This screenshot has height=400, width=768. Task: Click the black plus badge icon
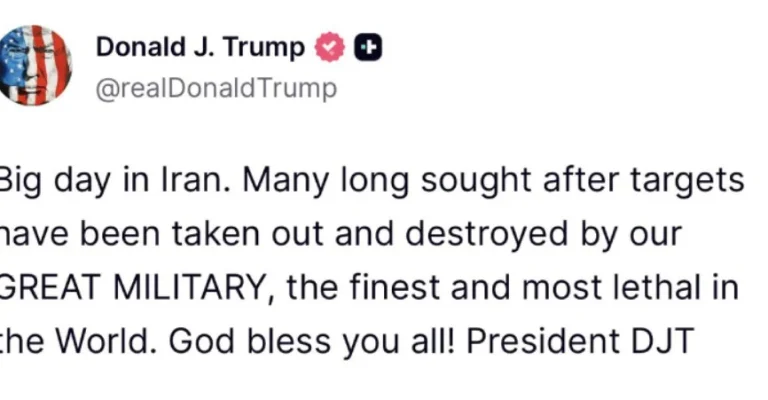click(369, 47)
